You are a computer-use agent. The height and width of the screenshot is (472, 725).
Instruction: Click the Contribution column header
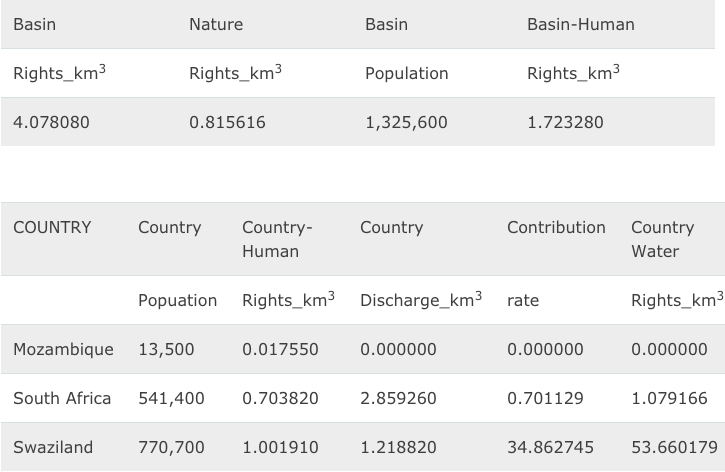556,228
